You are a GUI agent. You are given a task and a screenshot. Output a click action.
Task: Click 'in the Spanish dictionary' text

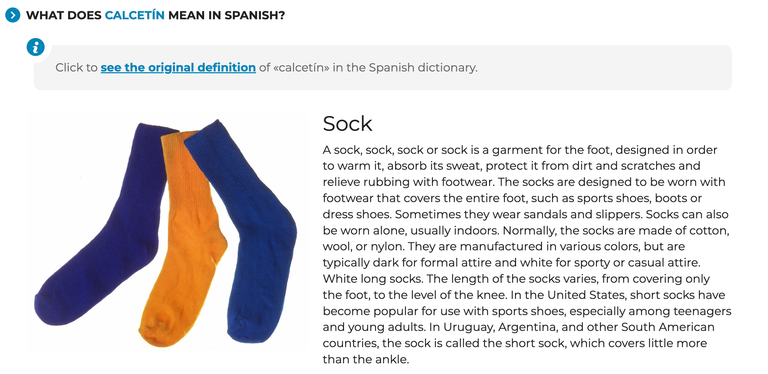[405, 68]
